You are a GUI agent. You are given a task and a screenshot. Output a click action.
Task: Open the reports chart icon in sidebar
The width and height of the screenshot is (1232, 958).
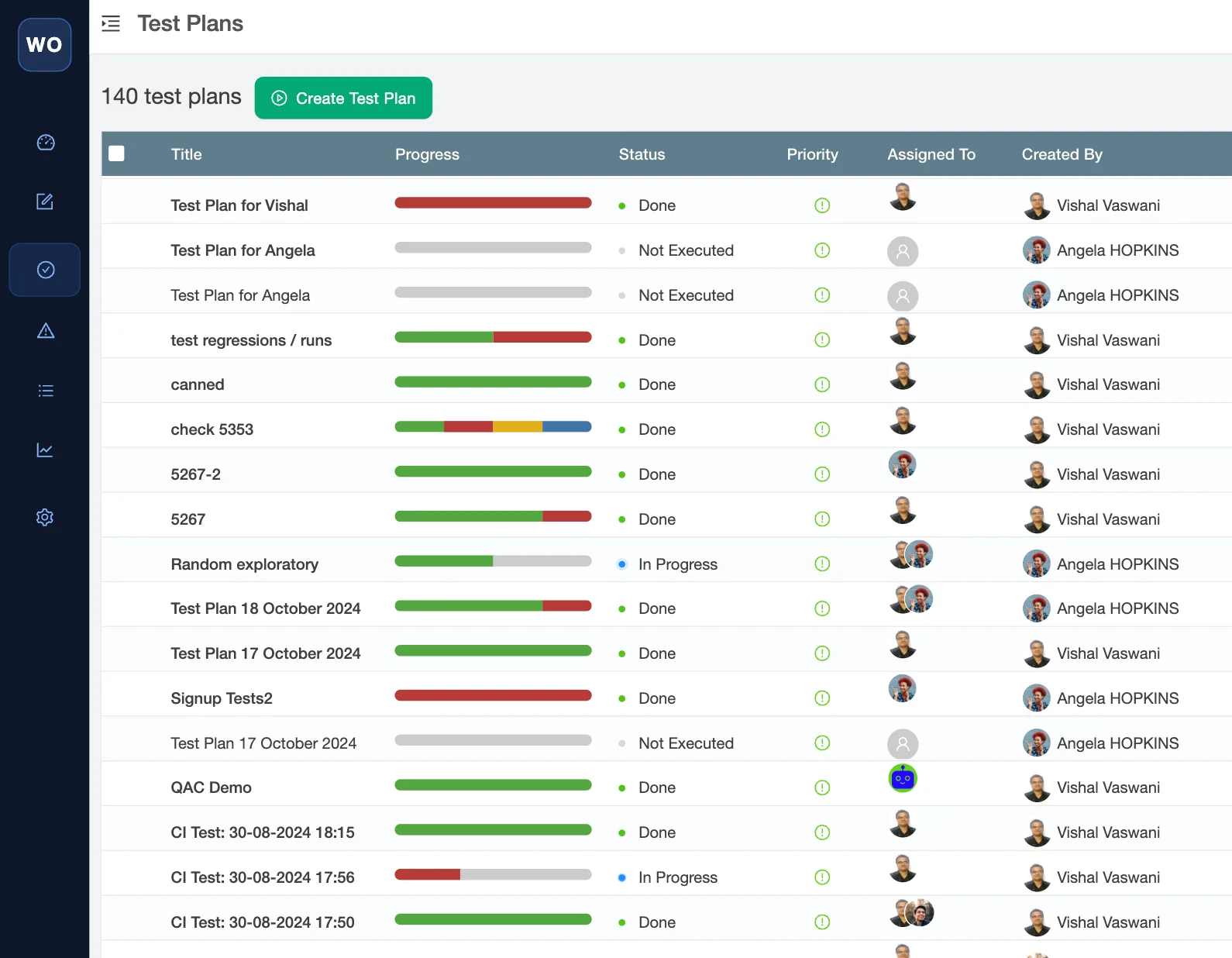pos(46,450)
